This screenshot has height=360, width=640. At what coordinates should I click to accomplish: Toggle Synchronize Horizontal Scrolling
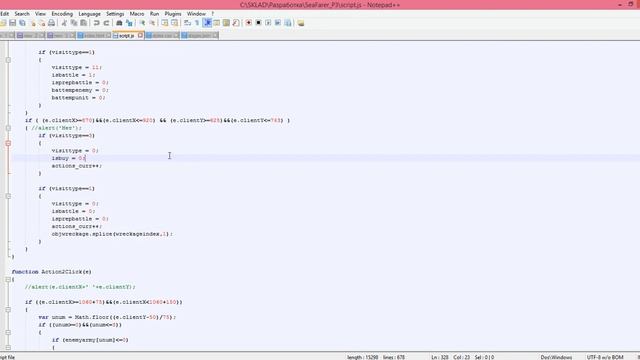pyautogui.click(x=175, y=23)
